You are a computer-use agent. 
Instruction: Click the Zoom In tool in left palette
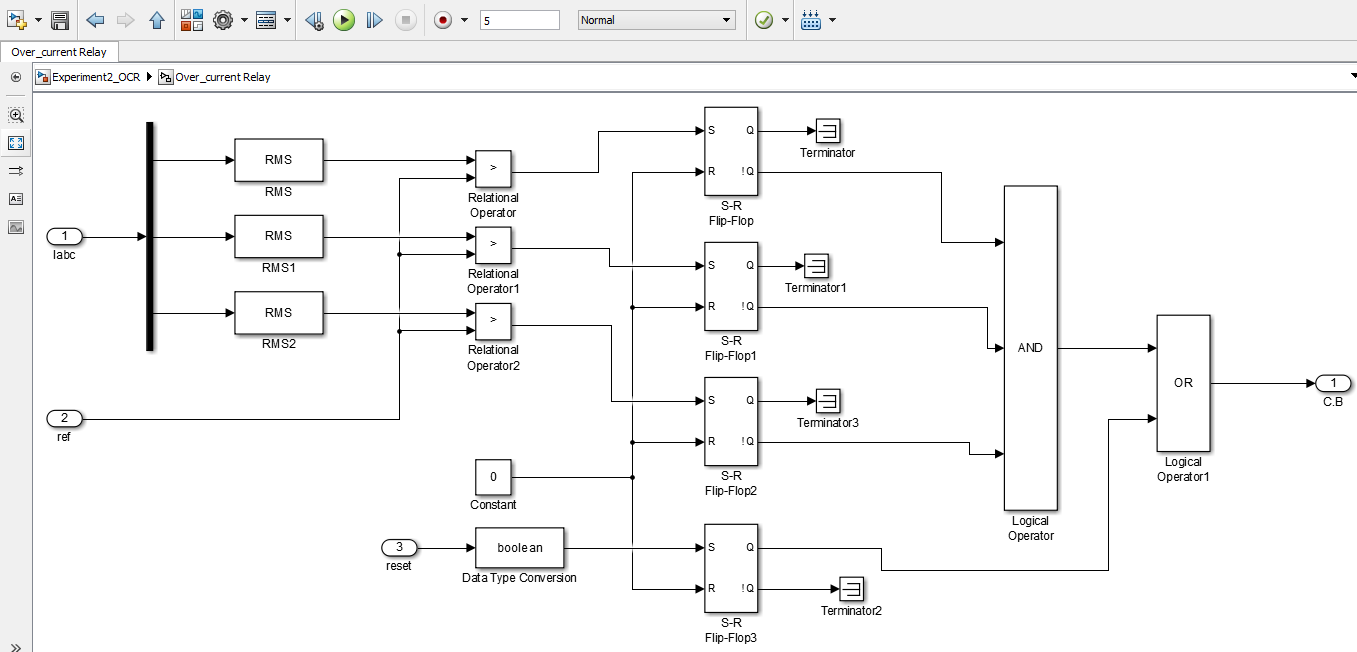click(x=16, y=115)
